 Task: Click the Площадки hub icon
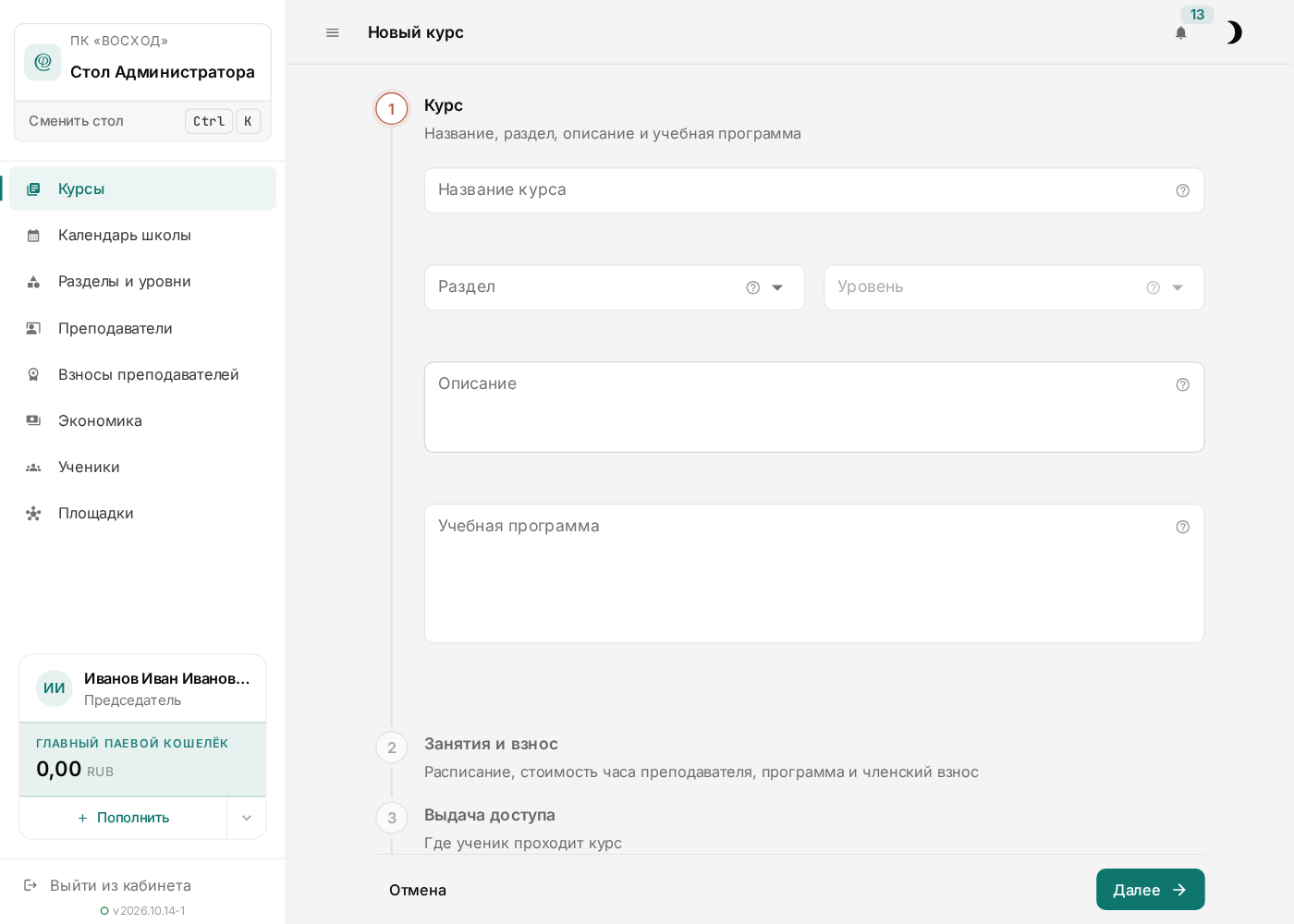33,514
